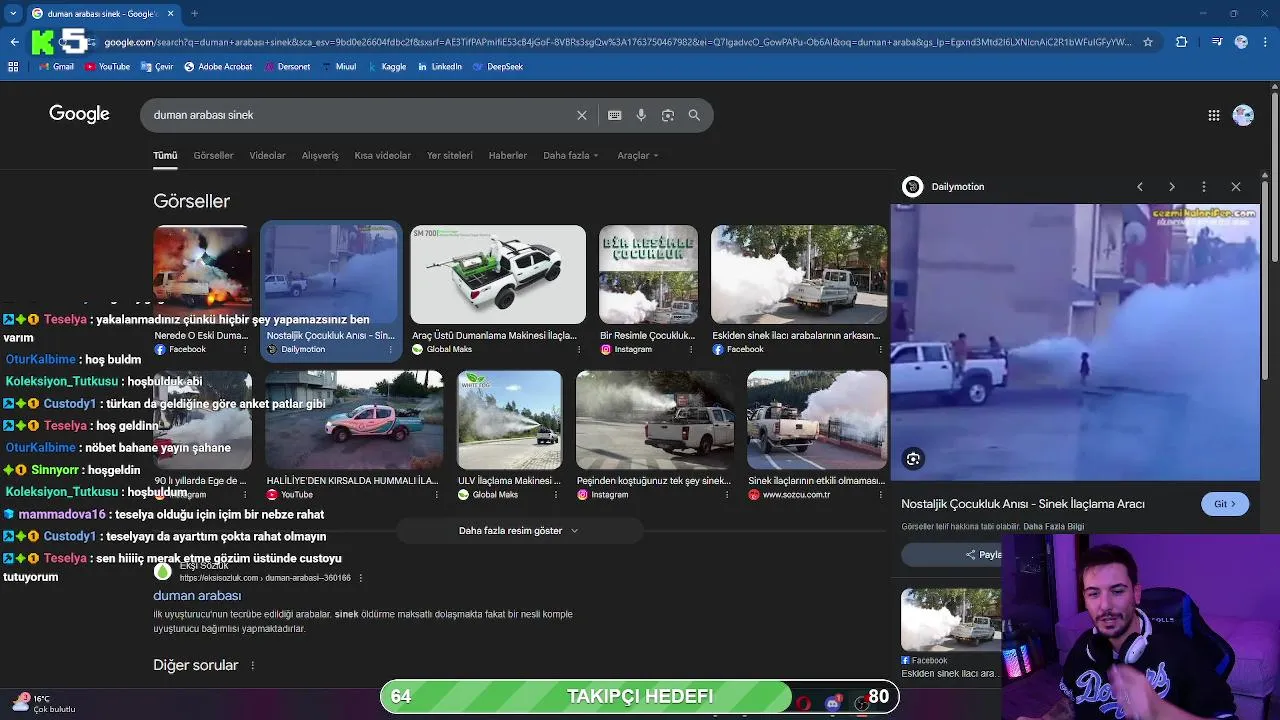Expand Daha fazla resim göster
This screenshot has height=720, width=1280.
tap(518, 531)
